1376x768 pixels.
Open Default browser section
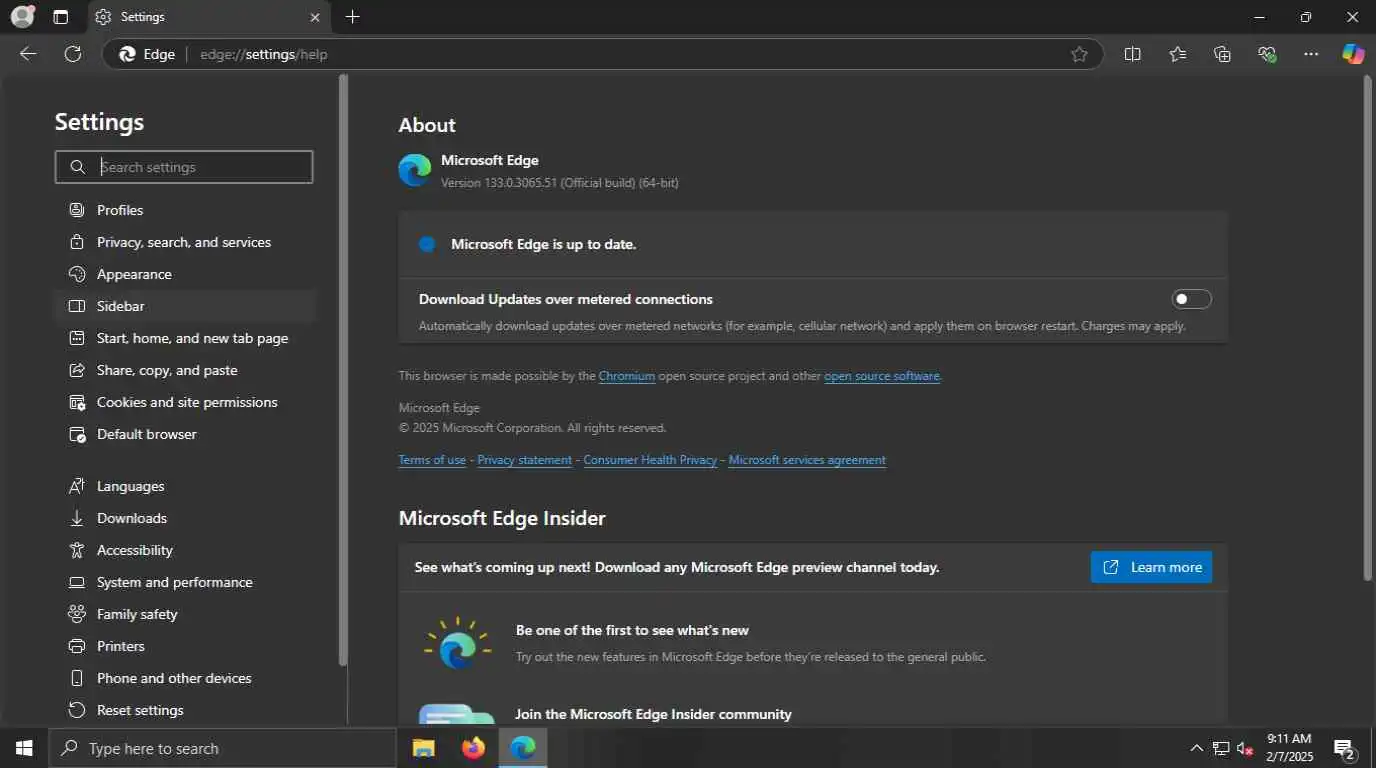coord(185,434)
